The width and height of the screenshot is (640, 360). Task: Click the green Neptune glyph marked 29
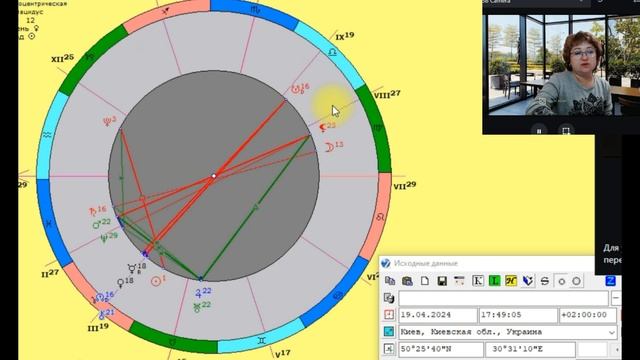[104, 238]
